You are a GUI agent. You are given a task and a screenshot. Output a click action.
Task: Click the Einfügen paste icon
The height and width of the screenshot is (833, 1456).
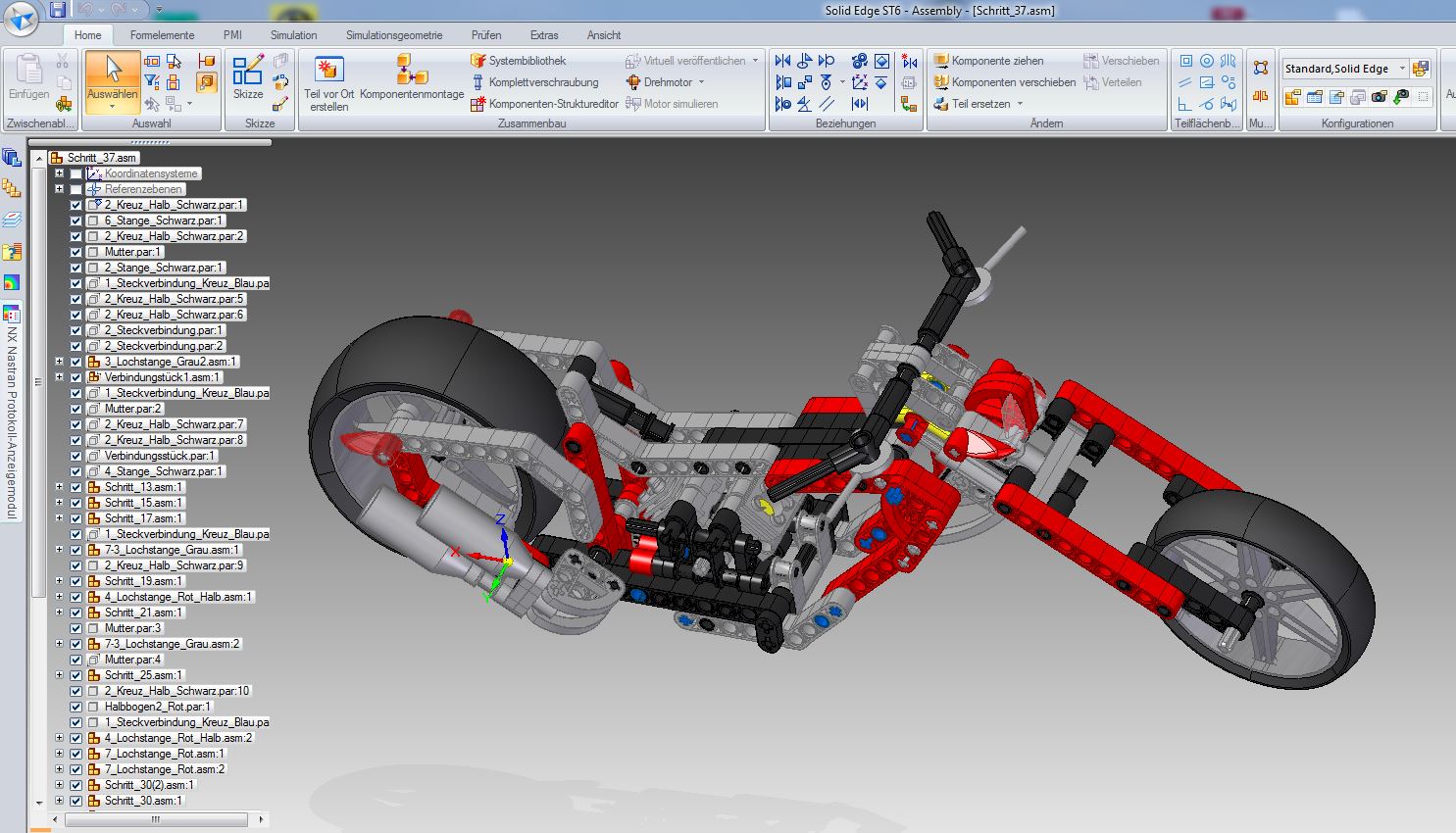pos(28,77)
